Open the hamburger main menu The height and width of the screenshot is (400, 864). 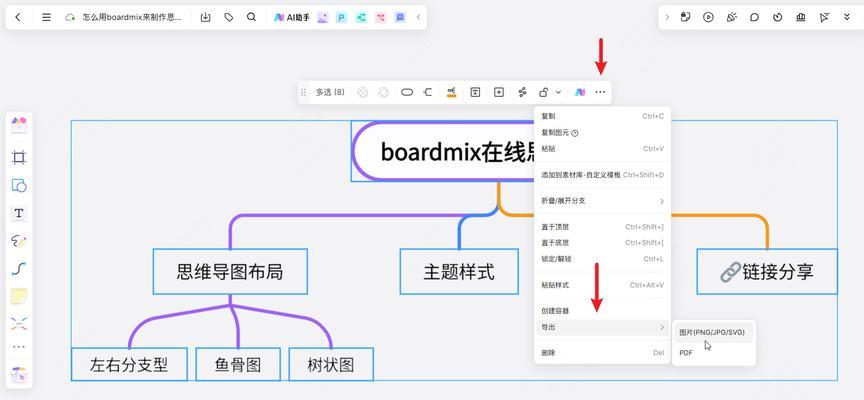click(46, 17)
